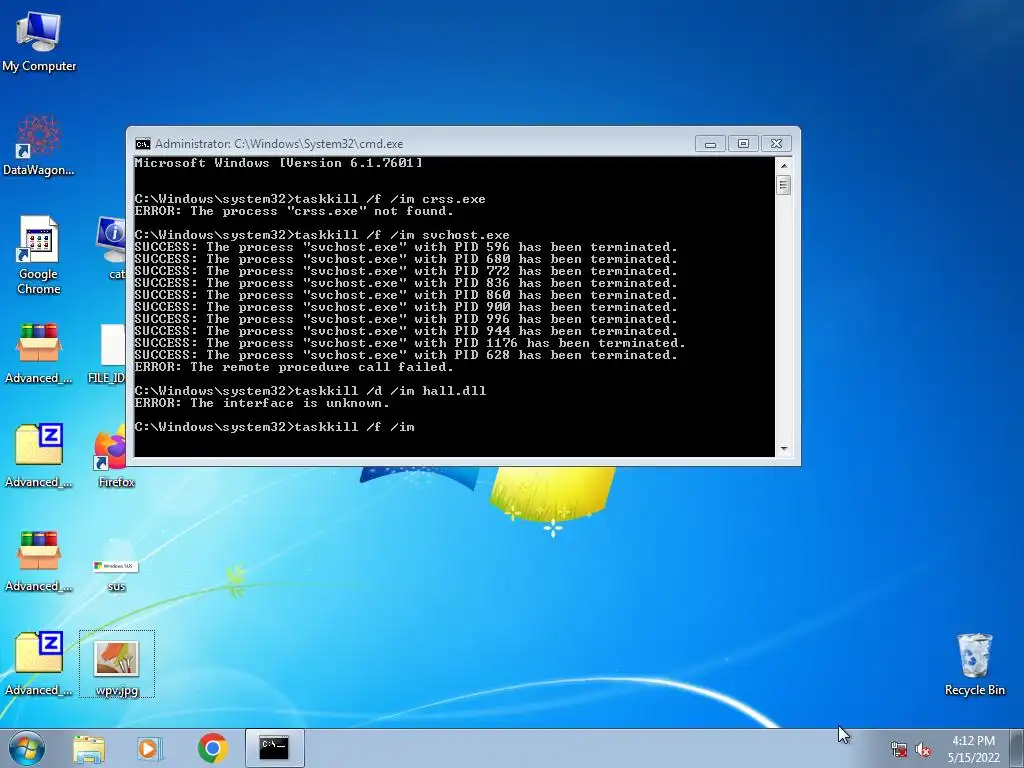Click the PID 628 terminated line
This screenshot has height=768, width=1024.
[406, 355]
